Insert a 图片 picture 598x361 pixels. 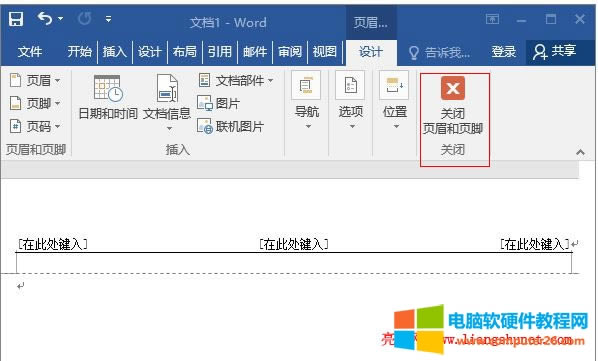pos(219,103)
